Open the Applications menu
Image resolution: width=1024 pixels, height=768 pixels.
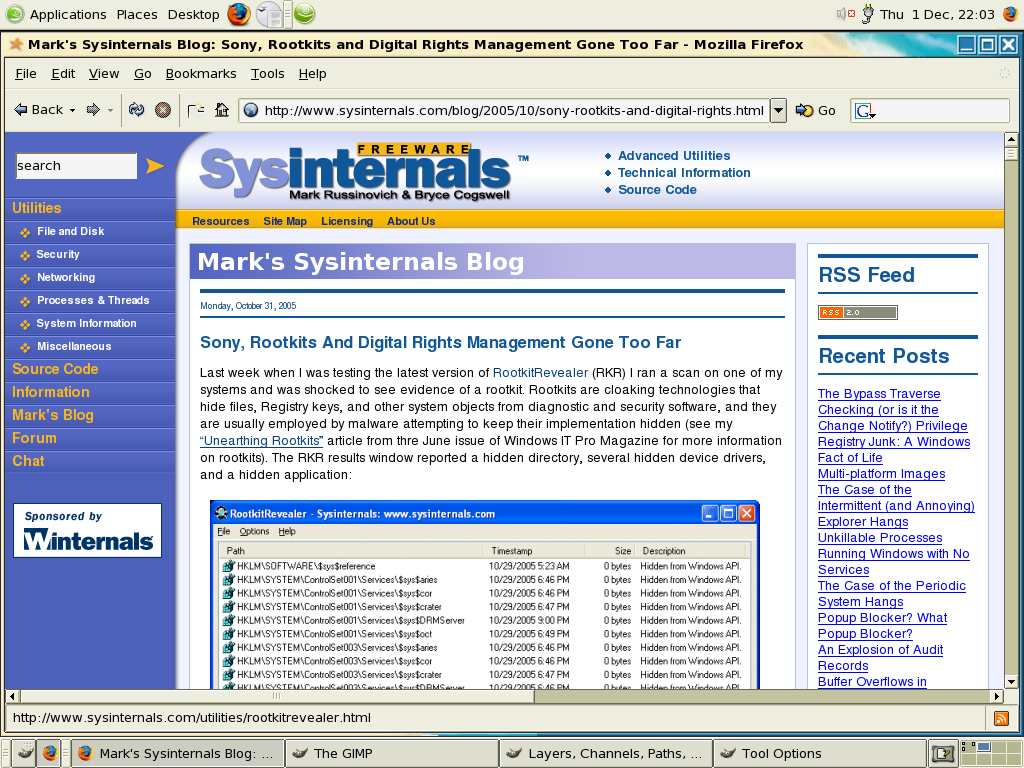pyautogui.click(x=68, y=14)
